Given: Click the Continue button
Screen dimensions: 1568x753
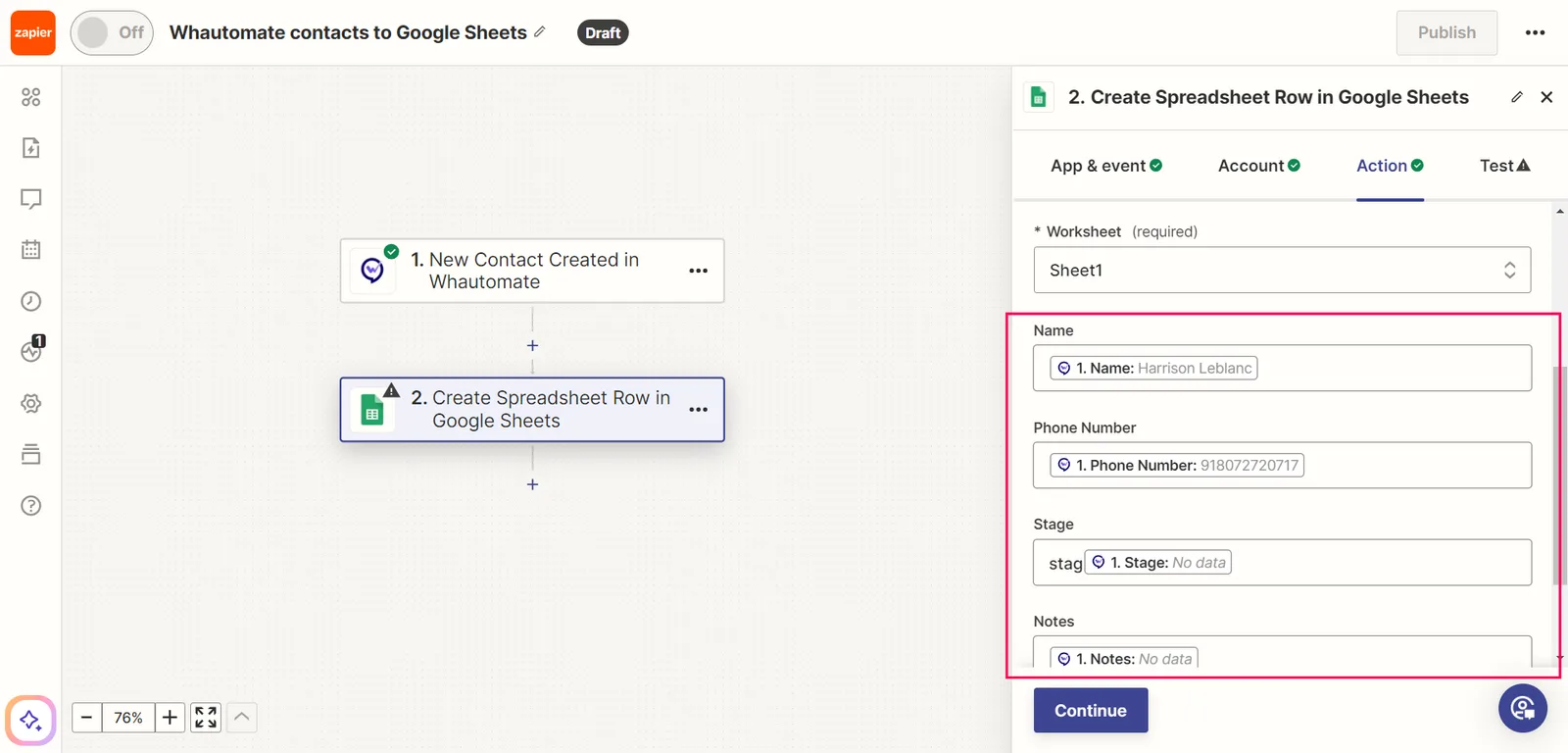Looking at the screenshot, I should [x=1091, y=711].
